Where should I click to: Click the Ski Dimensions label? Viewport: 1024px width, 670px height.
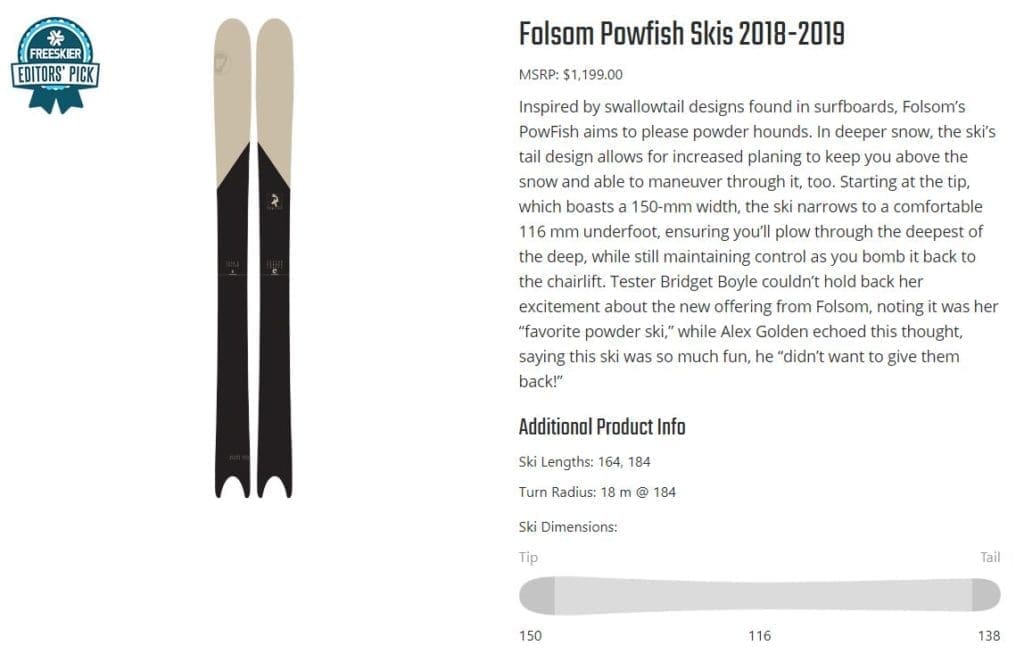point(567,526)
